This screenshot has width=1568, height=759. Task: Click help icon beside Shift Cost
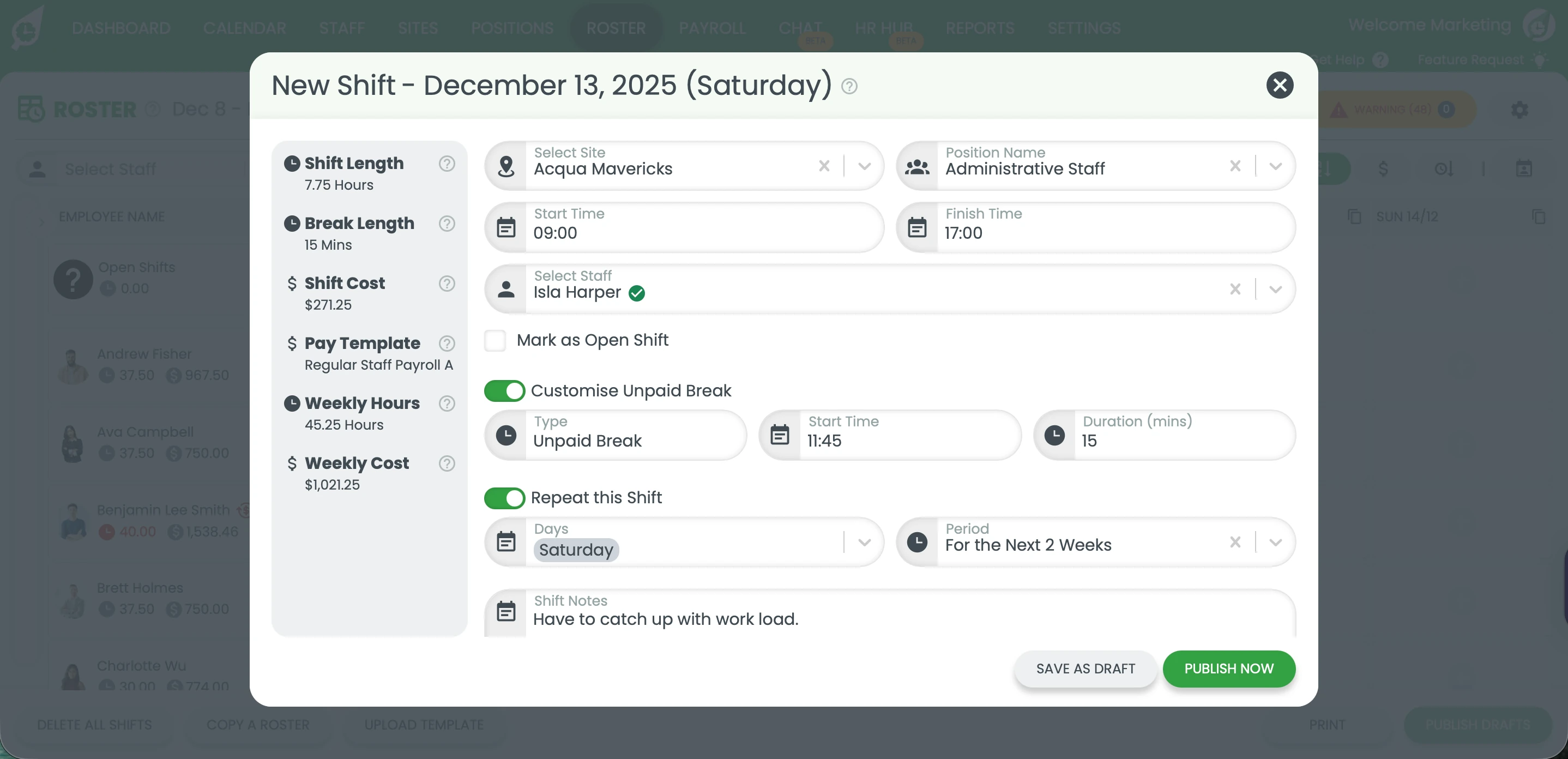447,284
